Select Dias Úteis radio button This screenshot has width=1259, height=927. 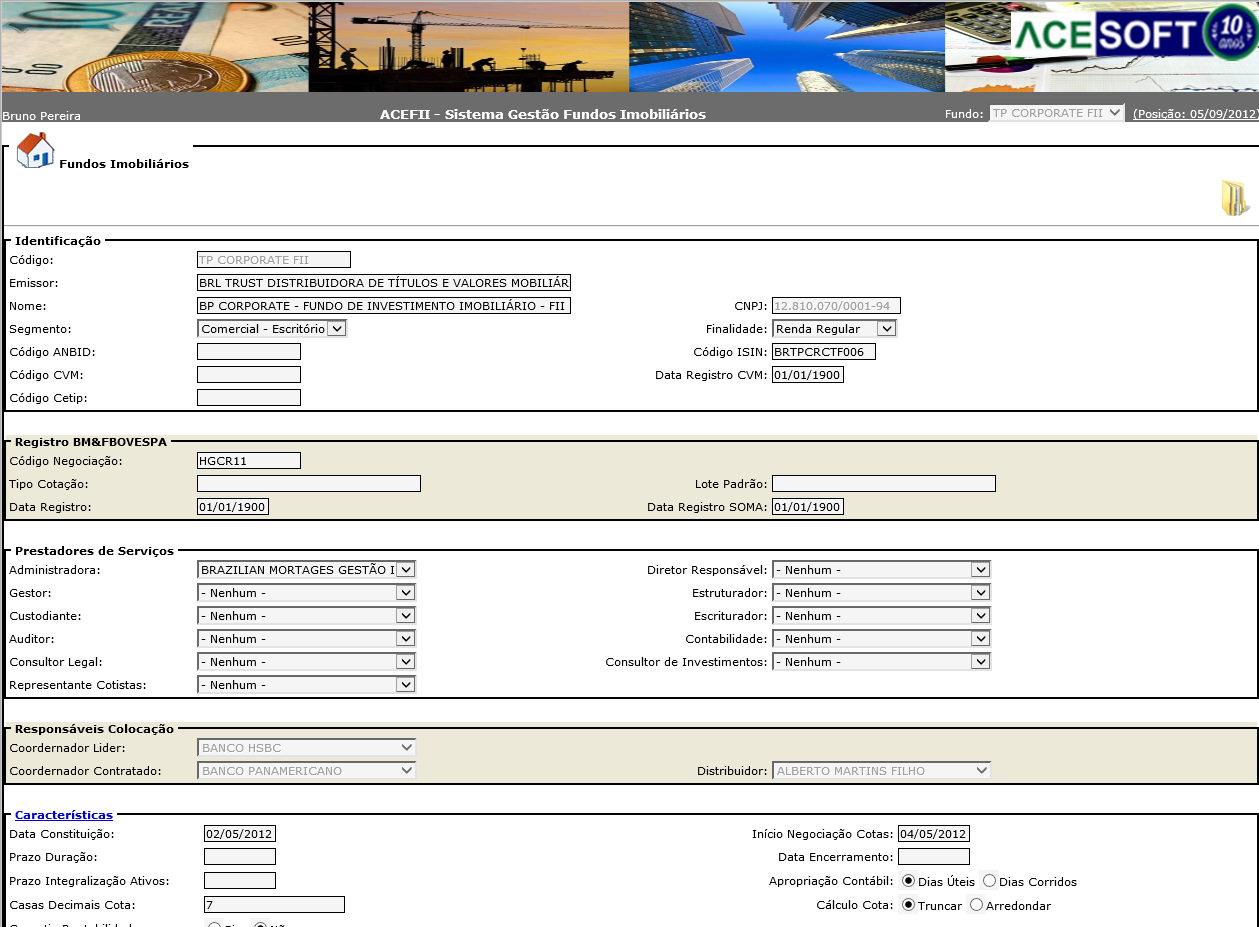pyautogui.click(x=908, y=881)
